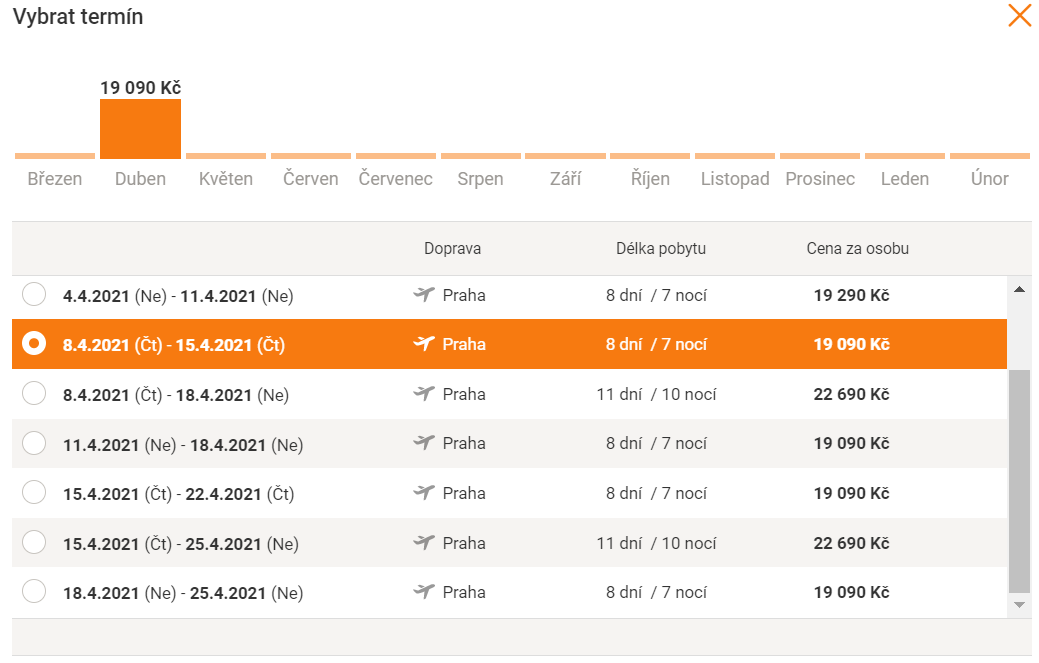The image size is (1039, 663).
Task: Click the 22 690 Kč price in 15.4.2021 - 25.4.2021 row
Action: pos(851,544)
